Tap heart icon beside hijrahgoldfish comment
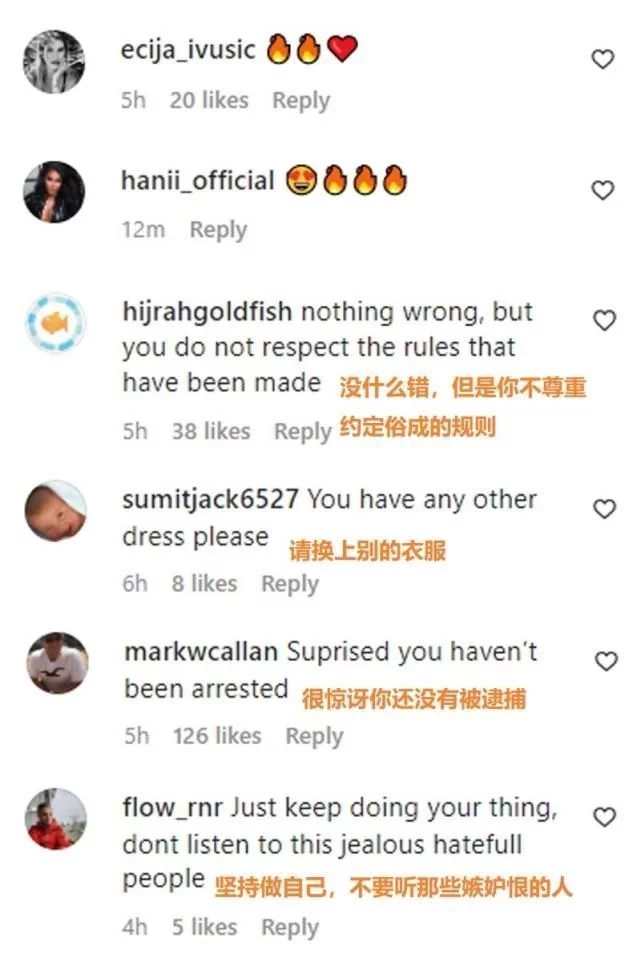 604,320
